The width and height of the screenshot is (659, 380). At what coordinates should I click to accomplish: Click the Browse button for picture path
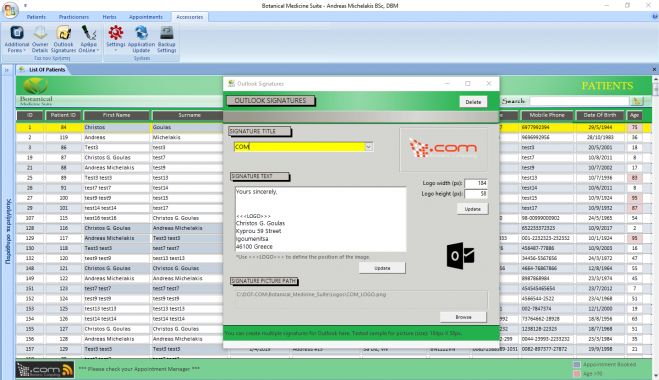pos(463,317)
